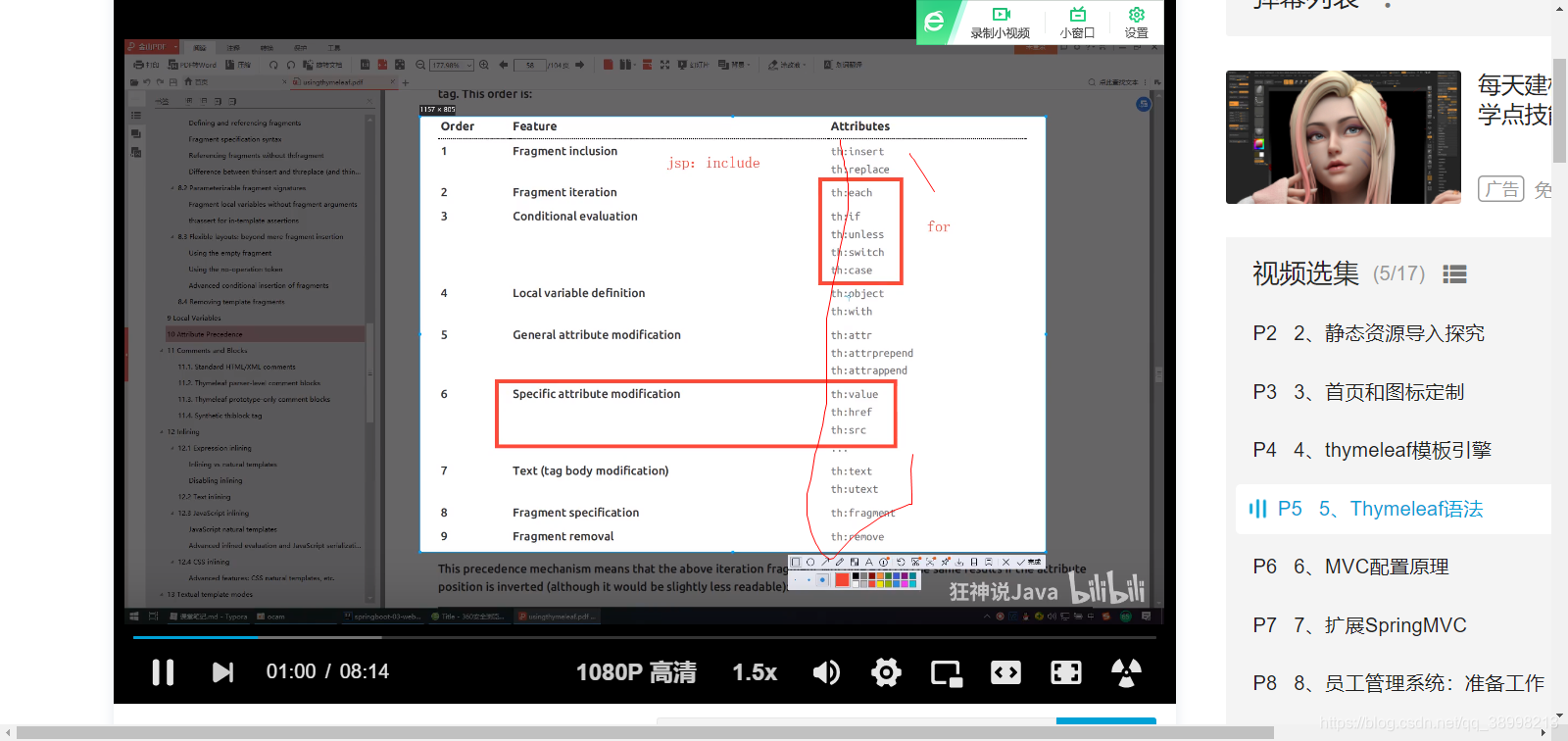Select the text annotation tool

coord(869,563)
